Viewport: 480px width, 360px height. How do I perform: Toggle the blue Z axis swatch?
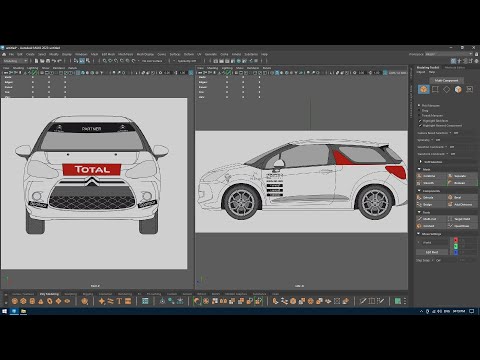(456, 252)
